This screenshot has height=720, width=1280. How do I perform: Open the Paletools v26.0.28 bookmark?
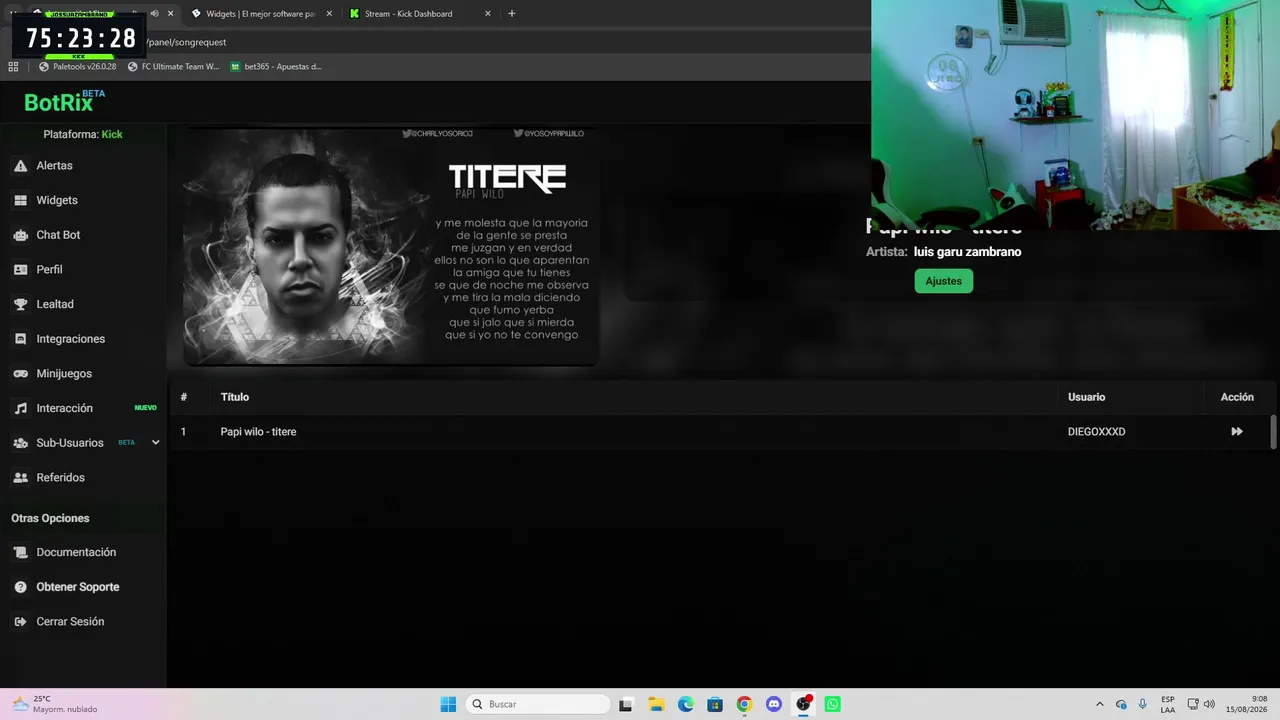tap(77, 67)
